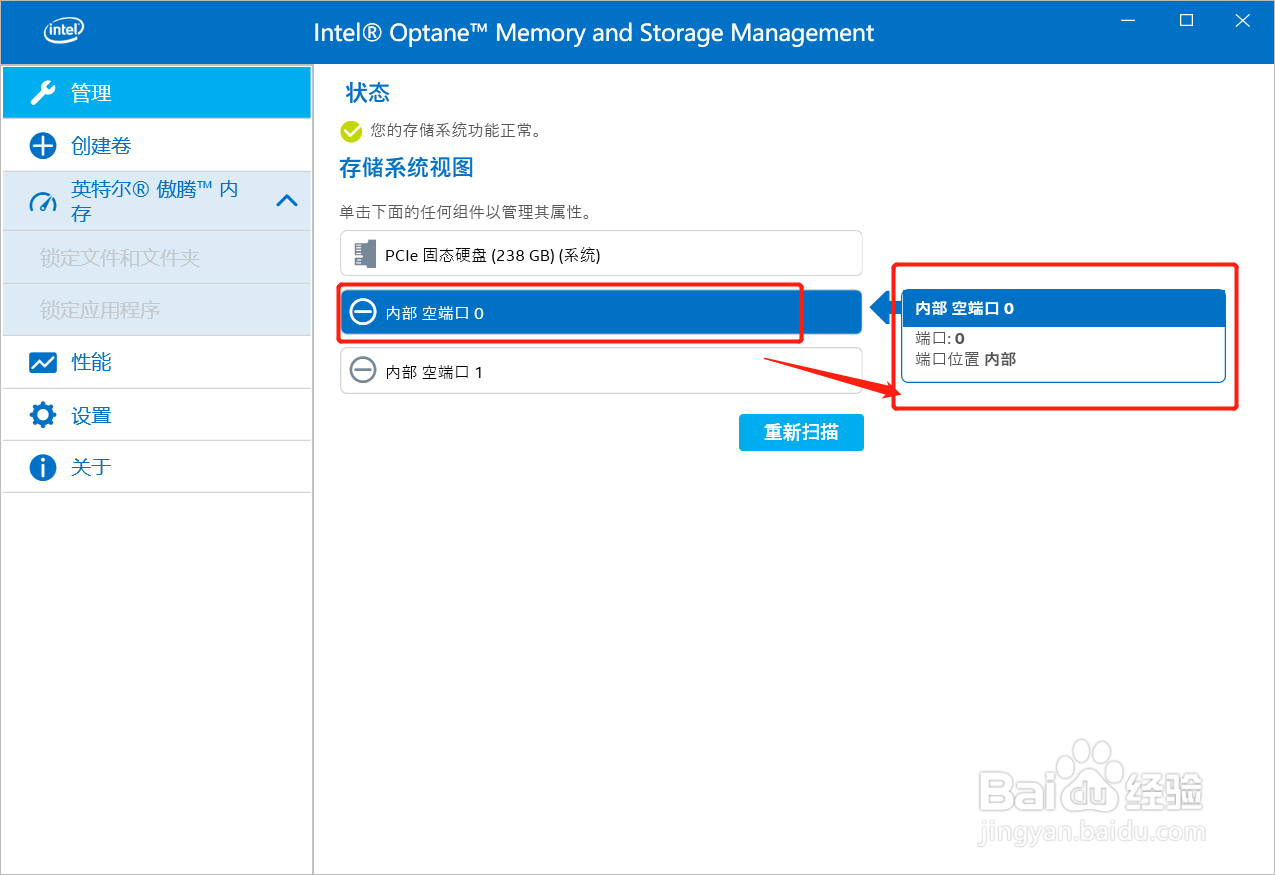The image size is (1275, 875).
Task: Click the wrench icon beside 管理
Action: [43, 93]
